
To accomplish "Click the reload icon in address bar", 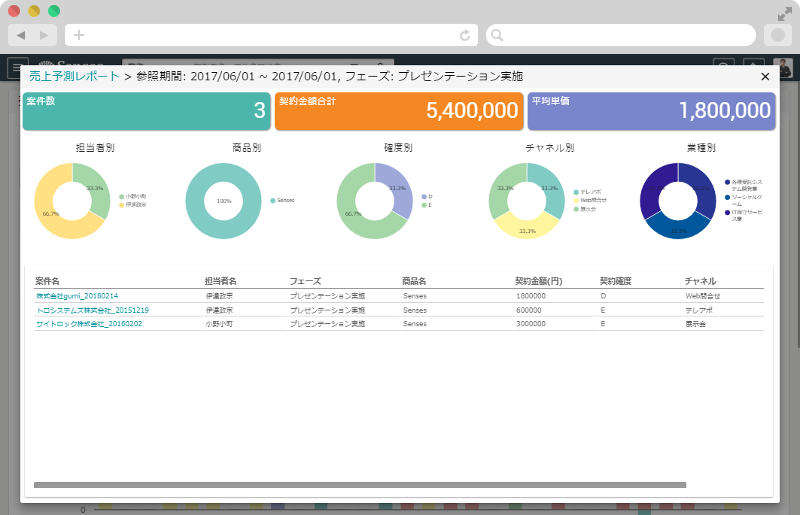I will (465, 35).
